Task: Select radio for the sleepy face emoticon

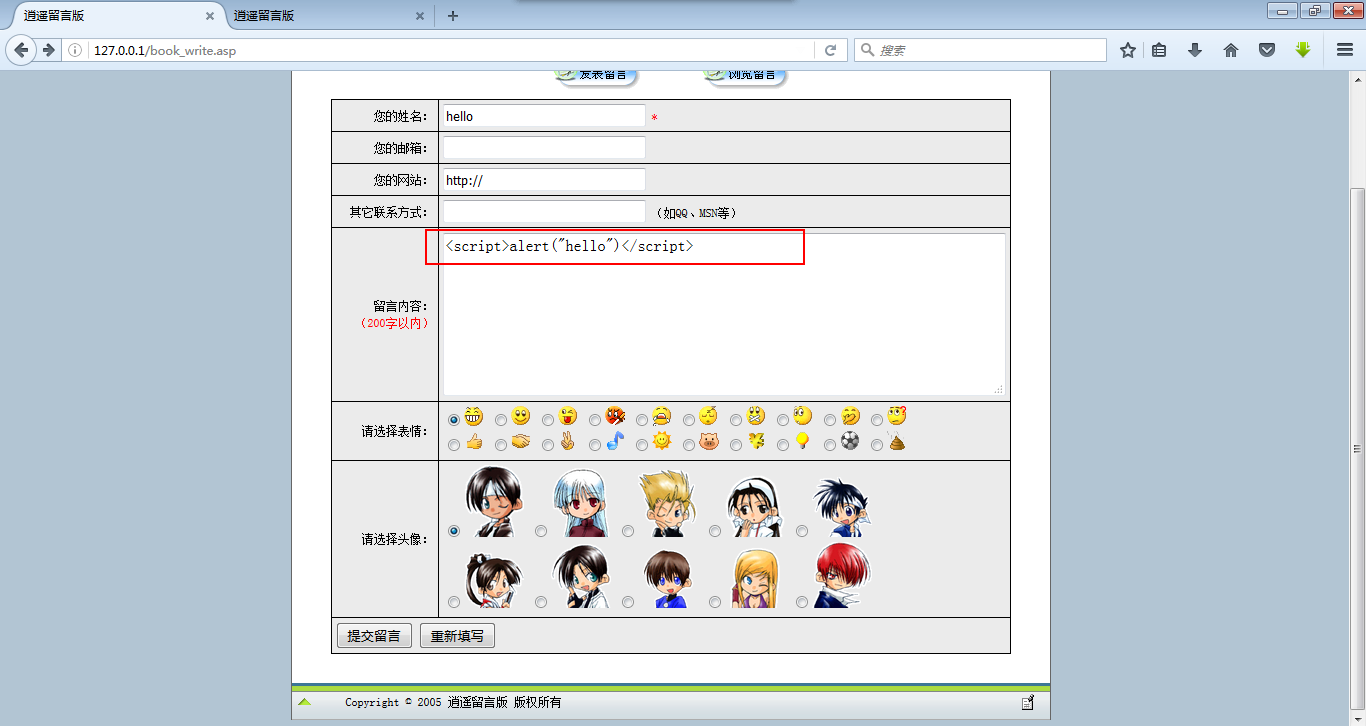Action: coord(689,420)
